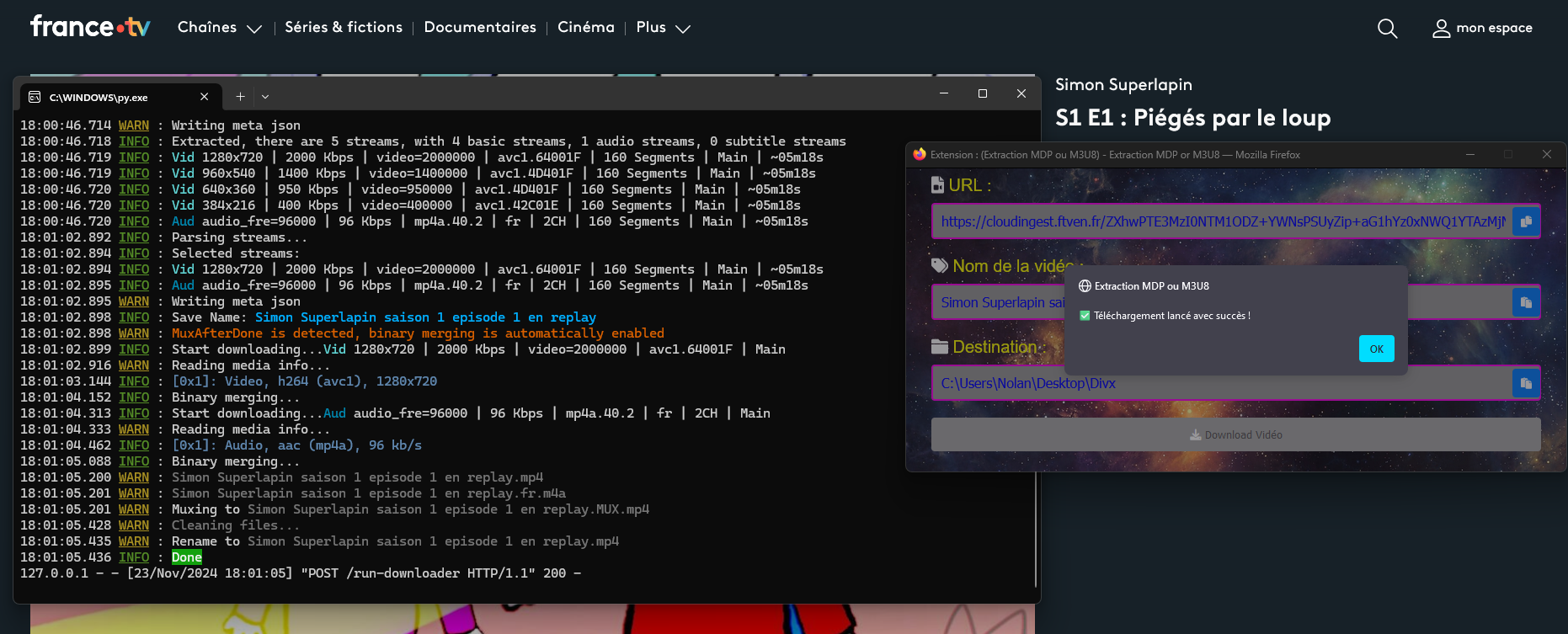This screenshot has width=1568, height=634.
Task: Click the cloudingest URL input field
Action: point(1221,221)
